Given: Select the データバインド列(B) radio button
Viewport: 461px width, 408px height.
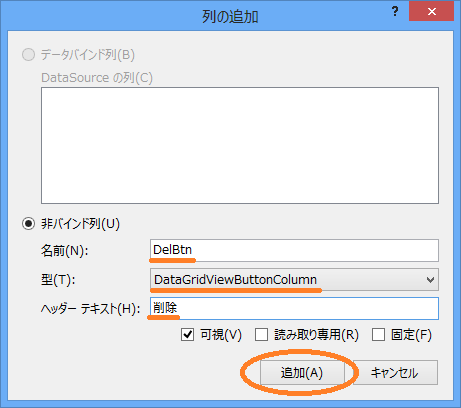Looking at the screenshot, I should pyautogui.click(x=28, y=54).
